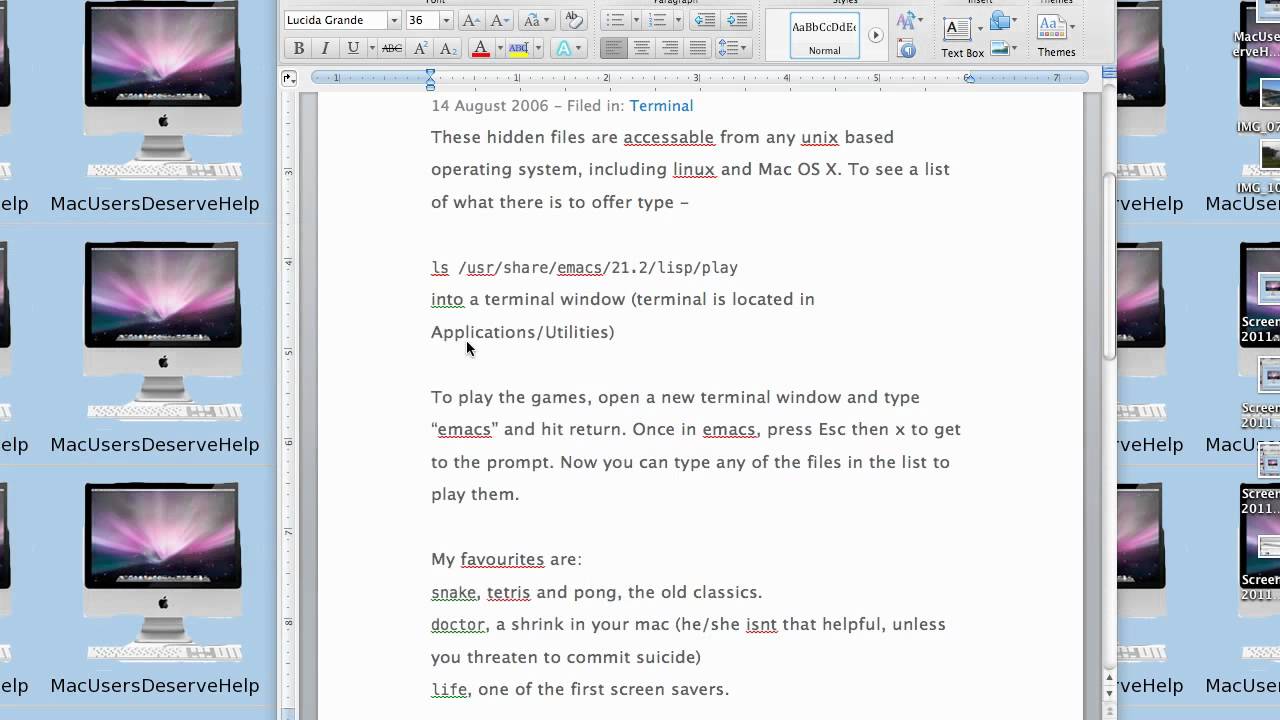Click the underlined word "linux"
The image size is (1280, 720).
pyautogui.click(x=694, y=169)
